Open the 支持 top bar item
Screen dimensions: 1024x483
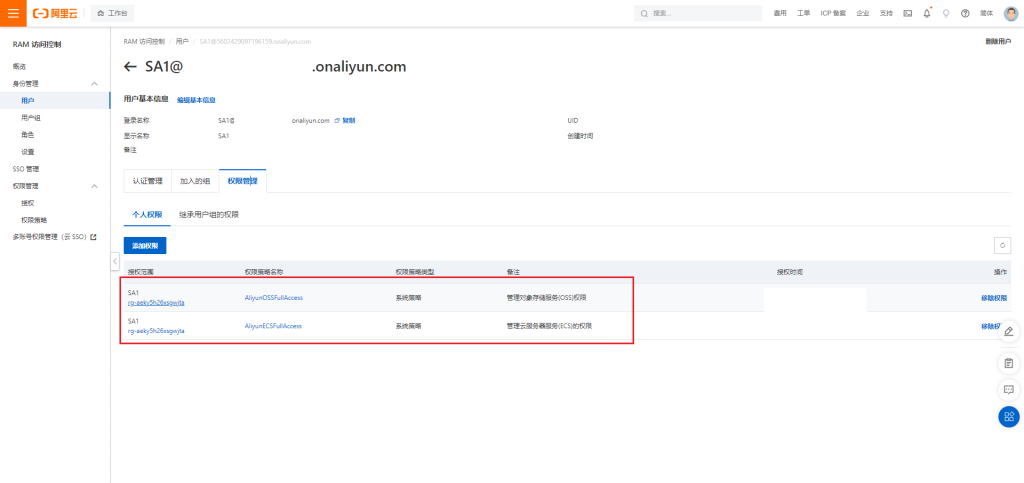pyautogui.click(x=886, y=13)
